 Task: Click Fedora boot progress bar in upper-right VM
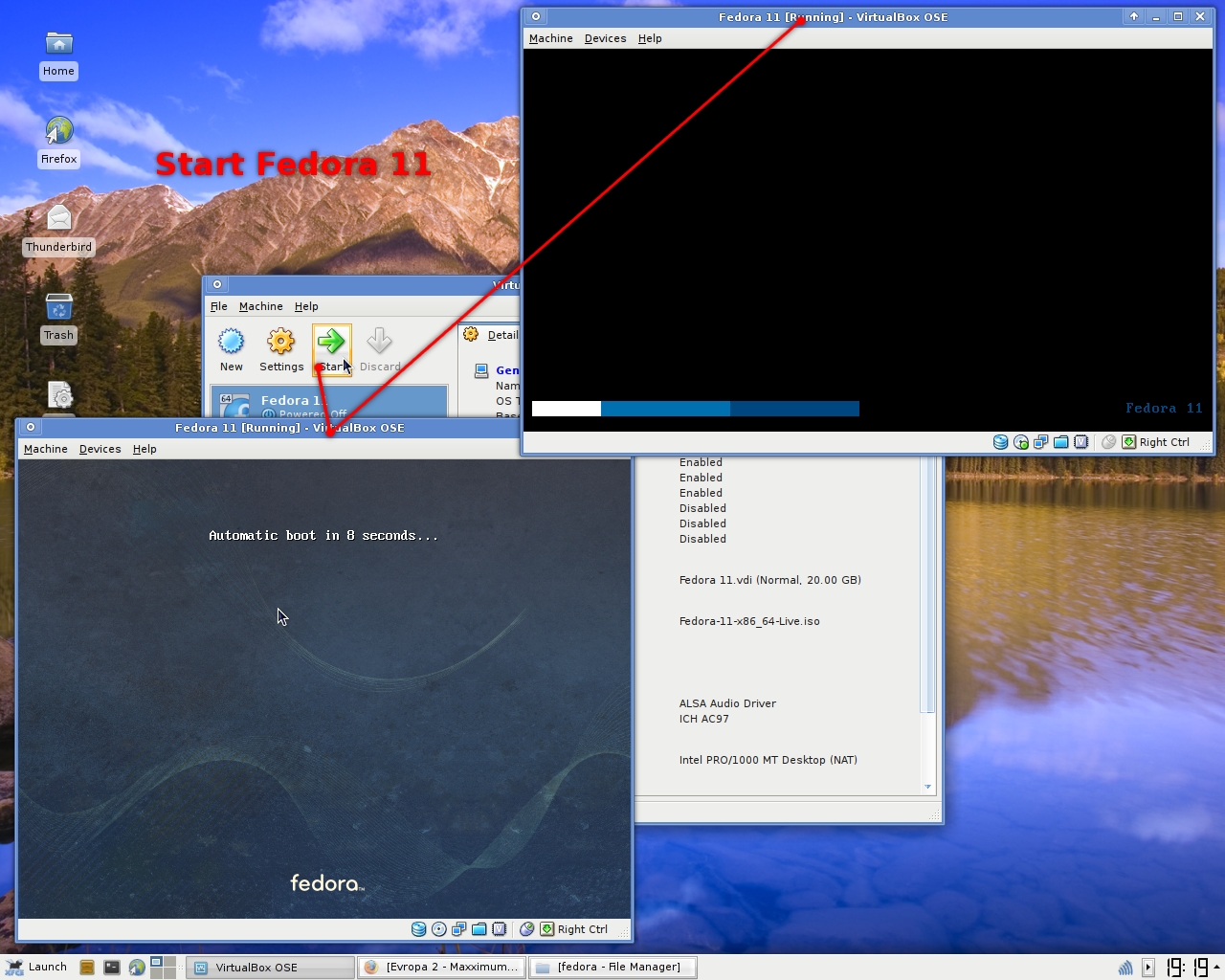click(x=696, y=409)
